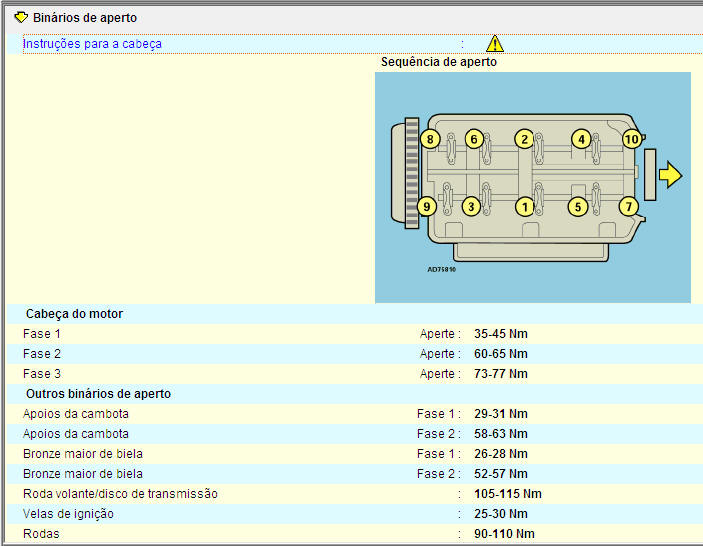Click the 25-30 Nm torque value

tap(501, 514)
